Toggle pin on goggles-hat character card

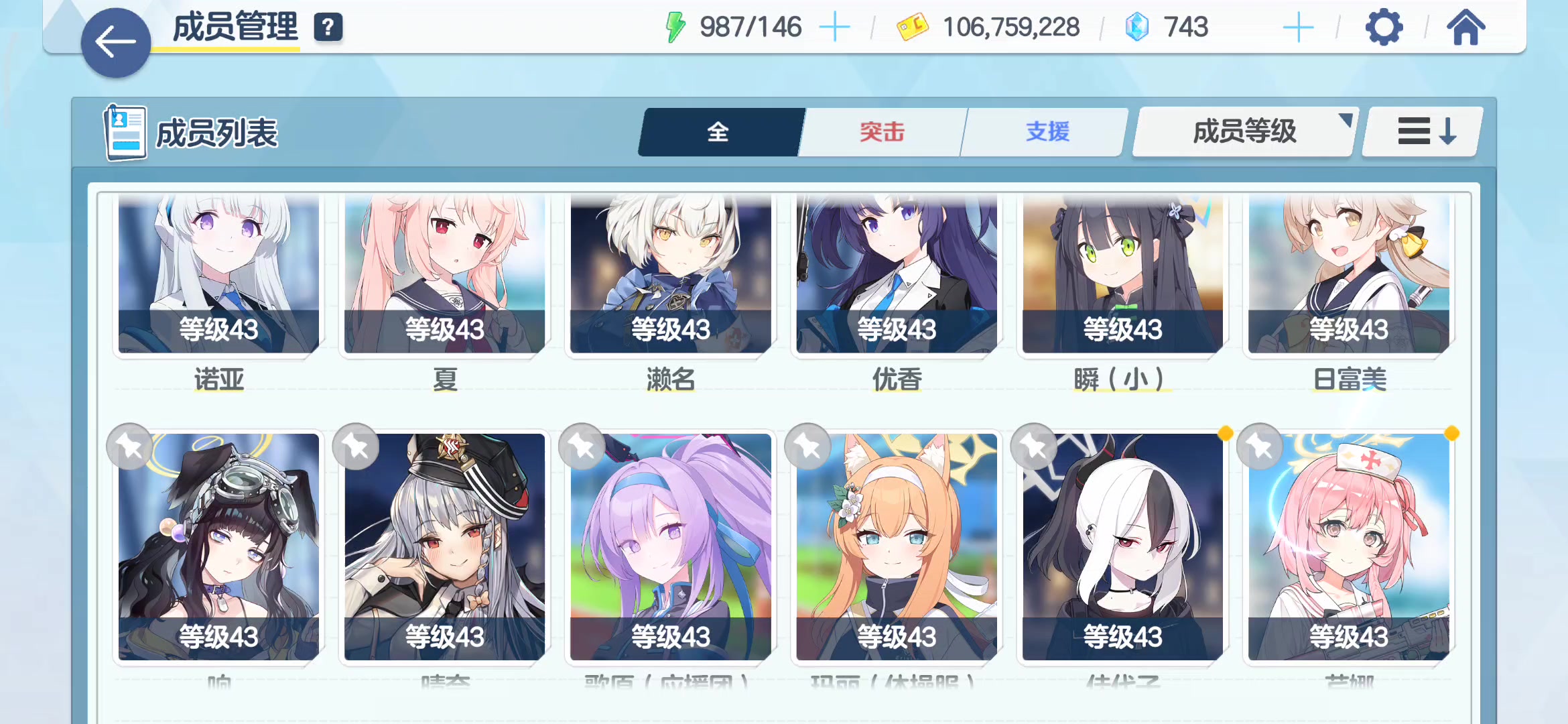point(130,446)
